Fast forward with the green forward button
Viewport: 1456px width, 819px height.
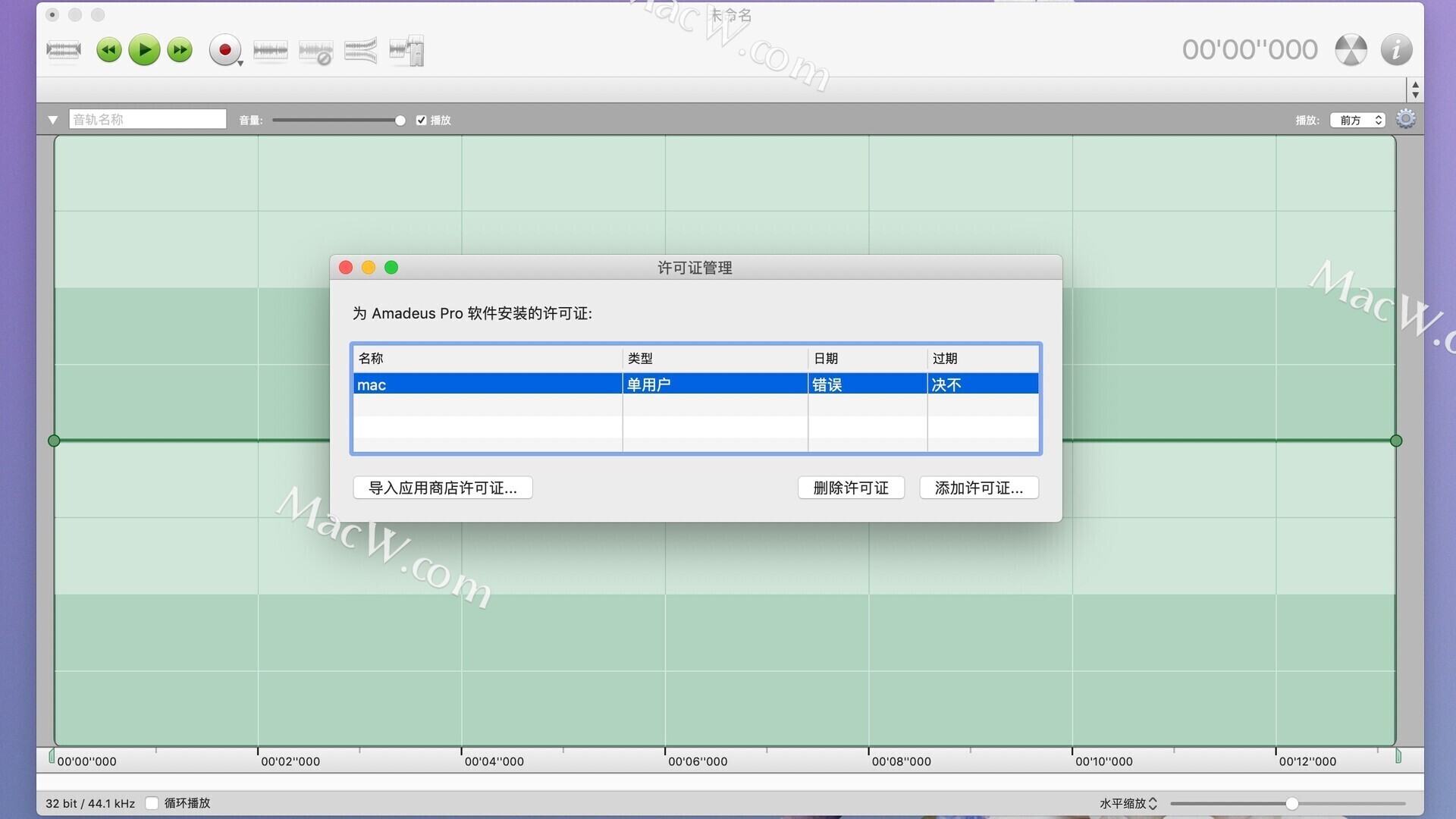[180, 50]
